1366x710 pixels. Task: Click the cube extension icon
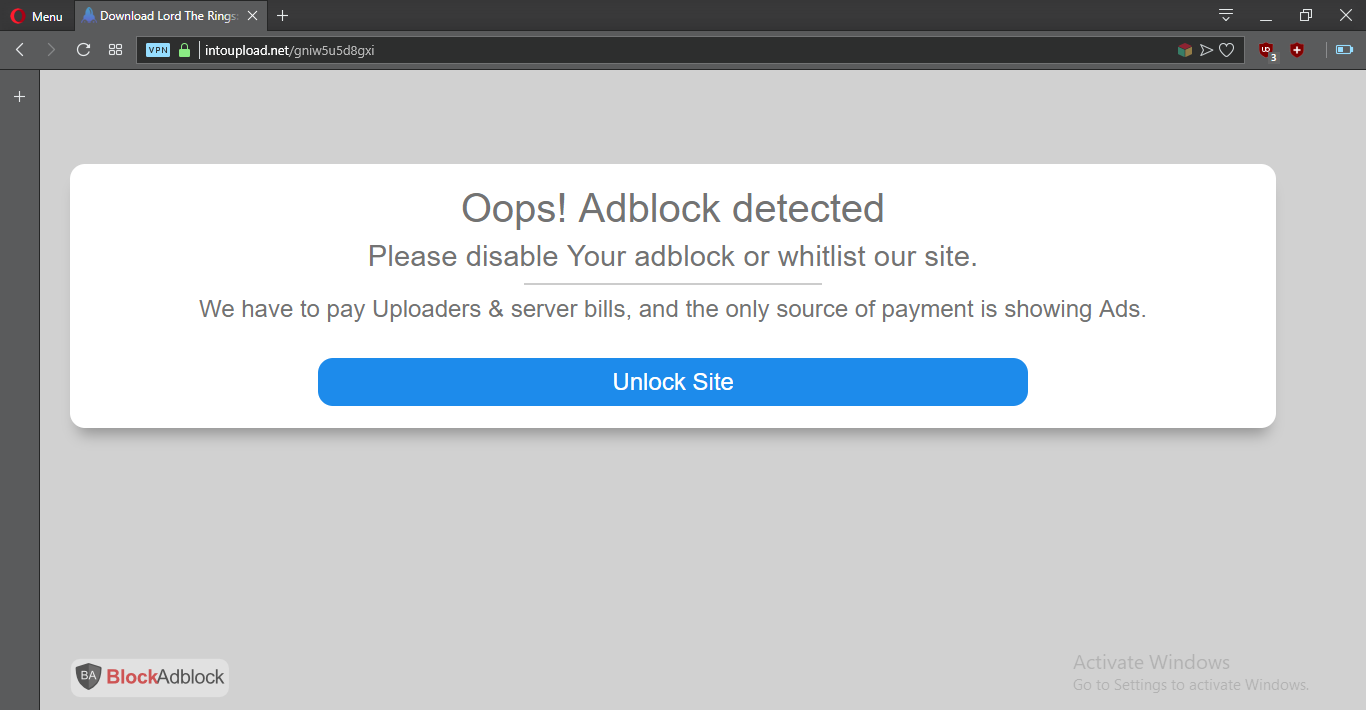tap(1184, 49)
